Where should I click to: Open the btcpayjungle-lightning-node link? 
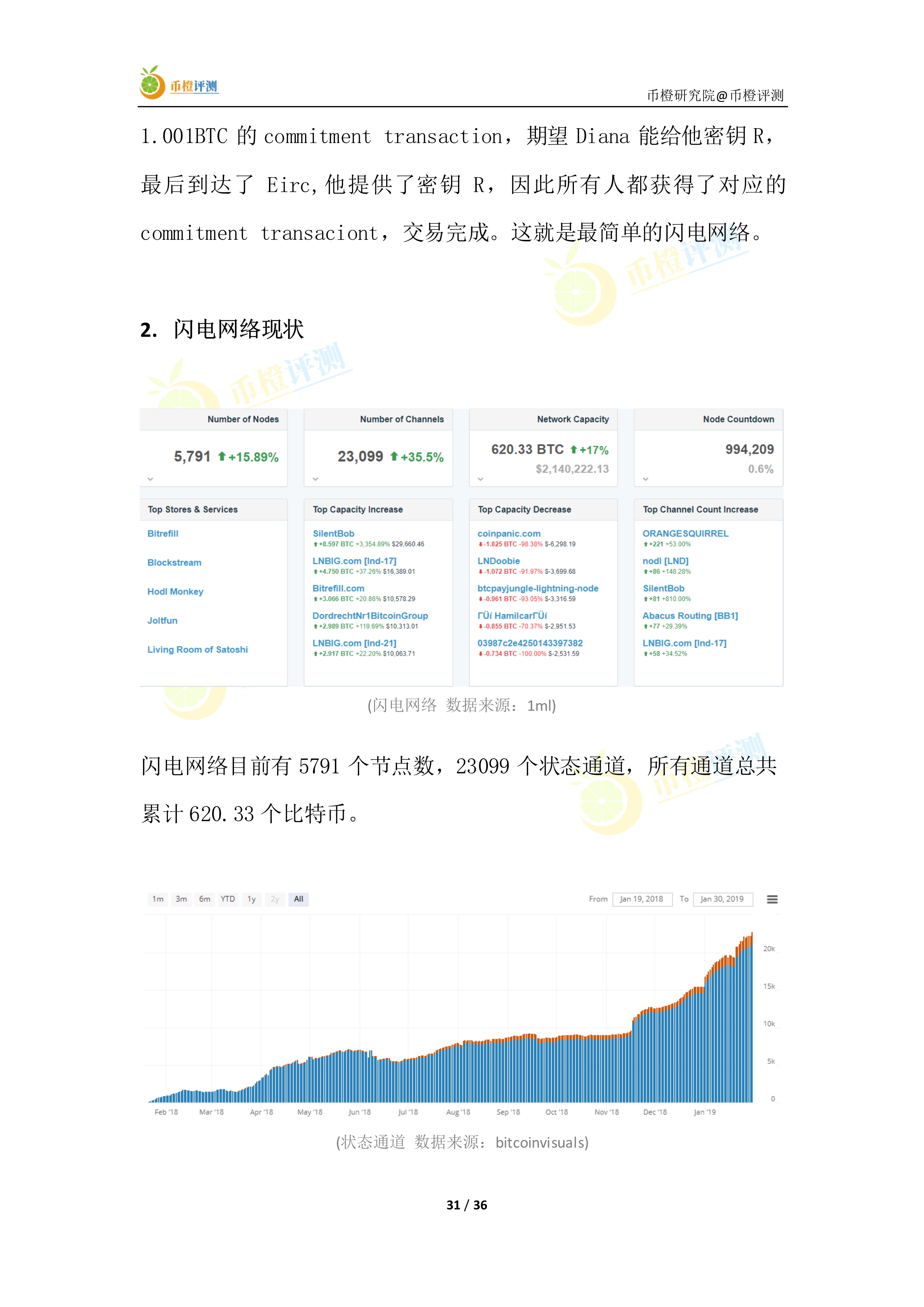(538, 588)
